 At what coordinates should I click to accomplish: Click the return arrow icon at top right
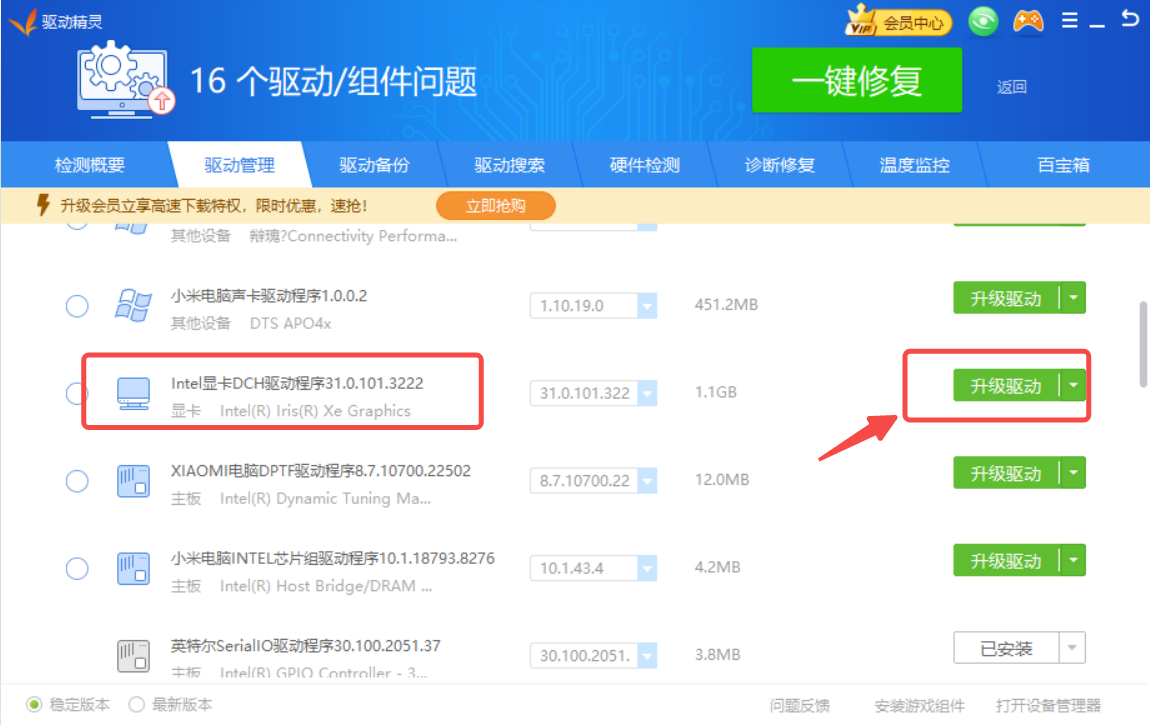1131,19
